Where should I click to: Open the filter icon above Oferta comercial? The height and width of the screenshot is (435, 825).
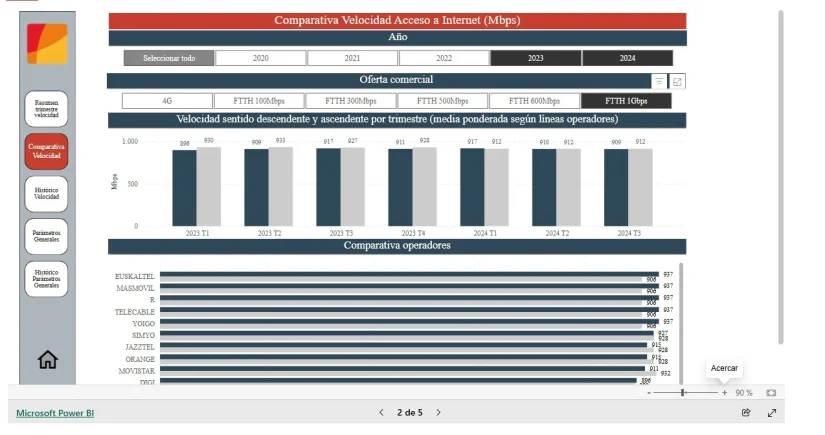pyautogui.click(x=659, y=82)
